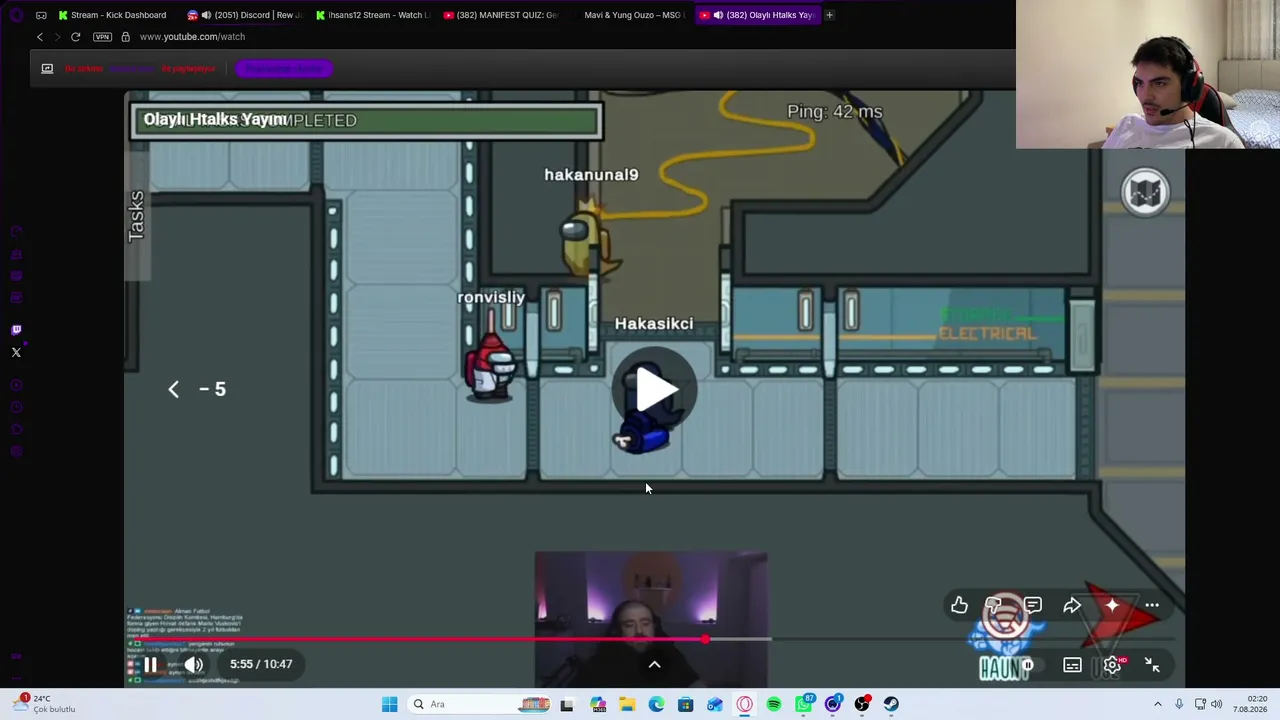Click the large play button over the video
The image size is (1280, 720).
click(656, 390)
